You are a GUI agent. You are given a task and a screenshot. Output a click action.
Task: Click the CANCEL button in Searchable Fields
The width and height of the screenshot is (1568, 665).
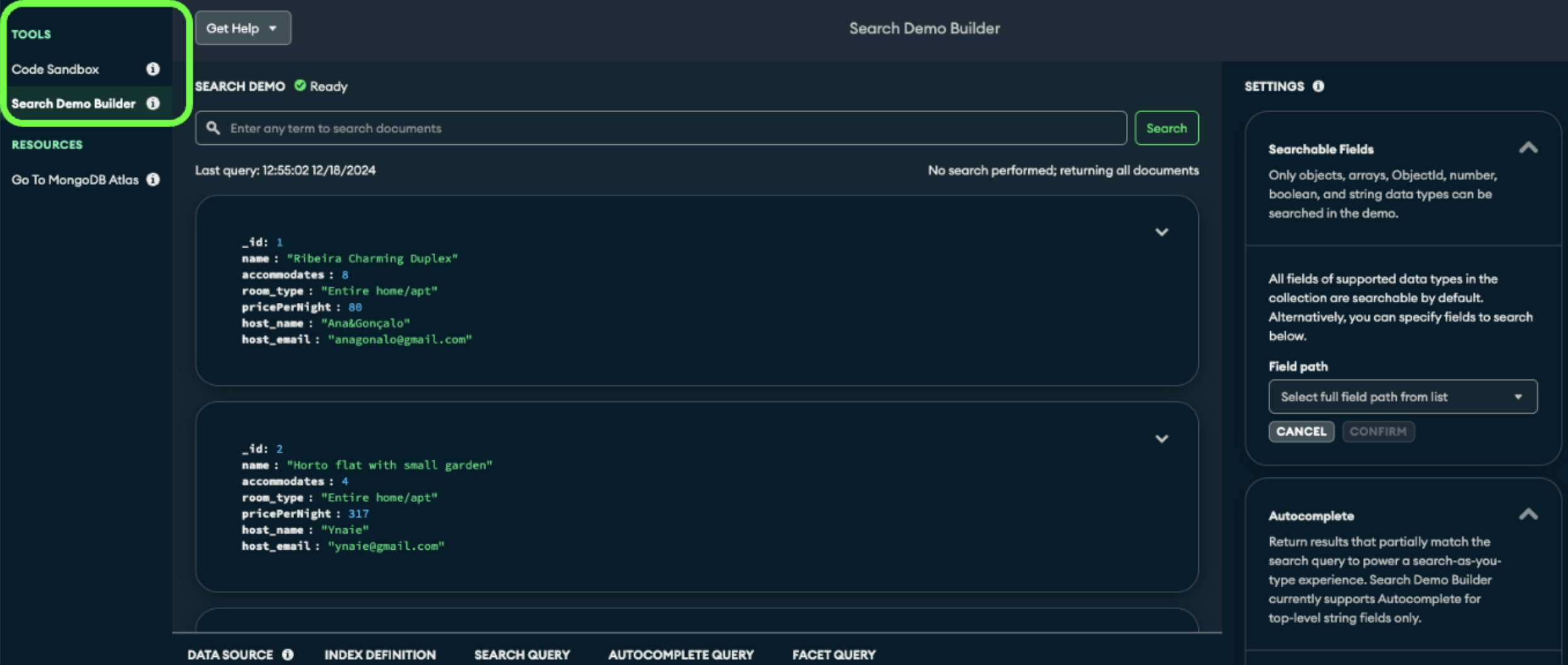tap(1301, 431)
